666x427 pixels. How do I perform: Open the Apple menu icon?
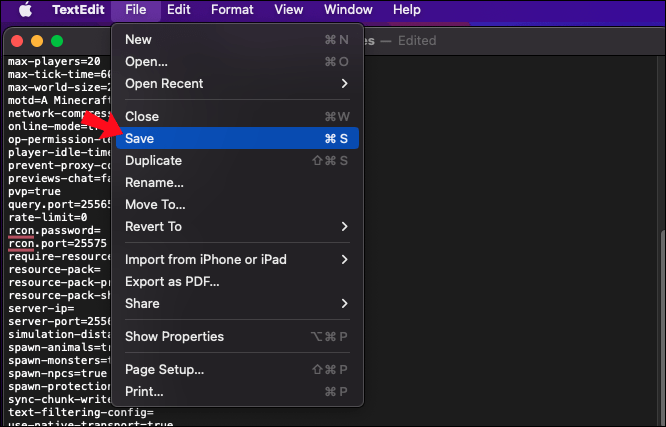point(25,10)
